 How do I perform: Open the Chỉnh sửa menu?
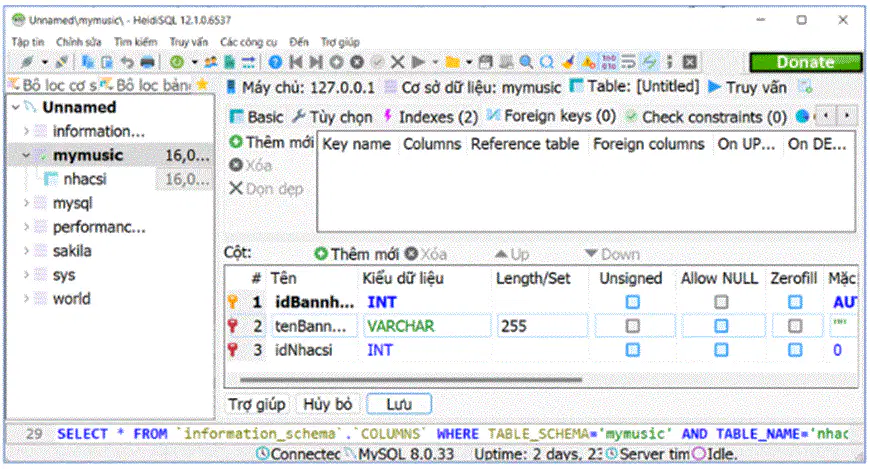[x=79, y=42]
